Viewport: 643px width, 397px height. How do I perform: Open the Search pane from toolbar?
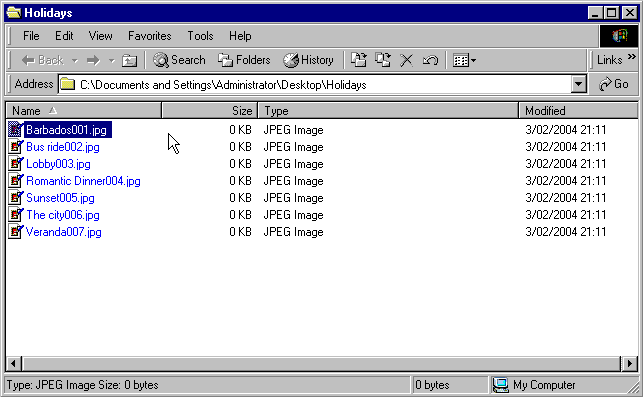click(x=179, y=60)
